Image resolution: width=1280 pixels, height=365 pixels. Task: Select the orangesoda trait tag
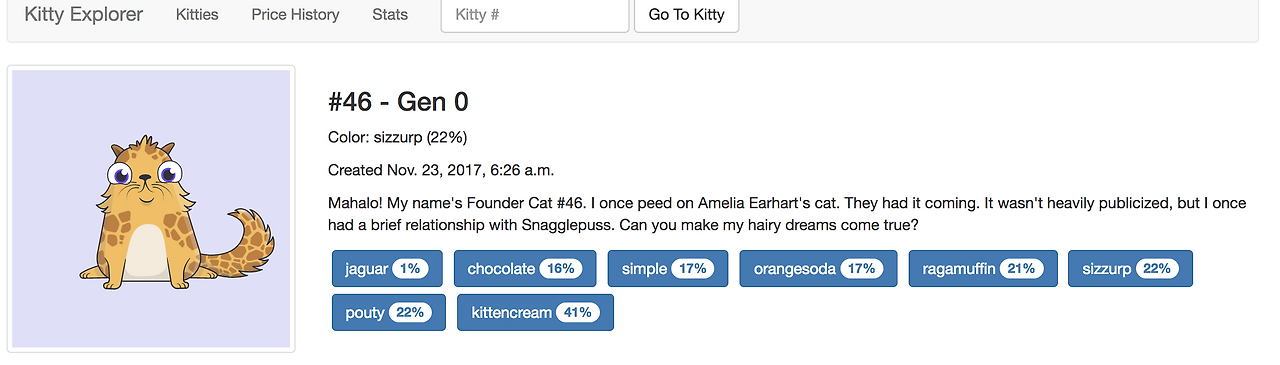click(819, 269)
